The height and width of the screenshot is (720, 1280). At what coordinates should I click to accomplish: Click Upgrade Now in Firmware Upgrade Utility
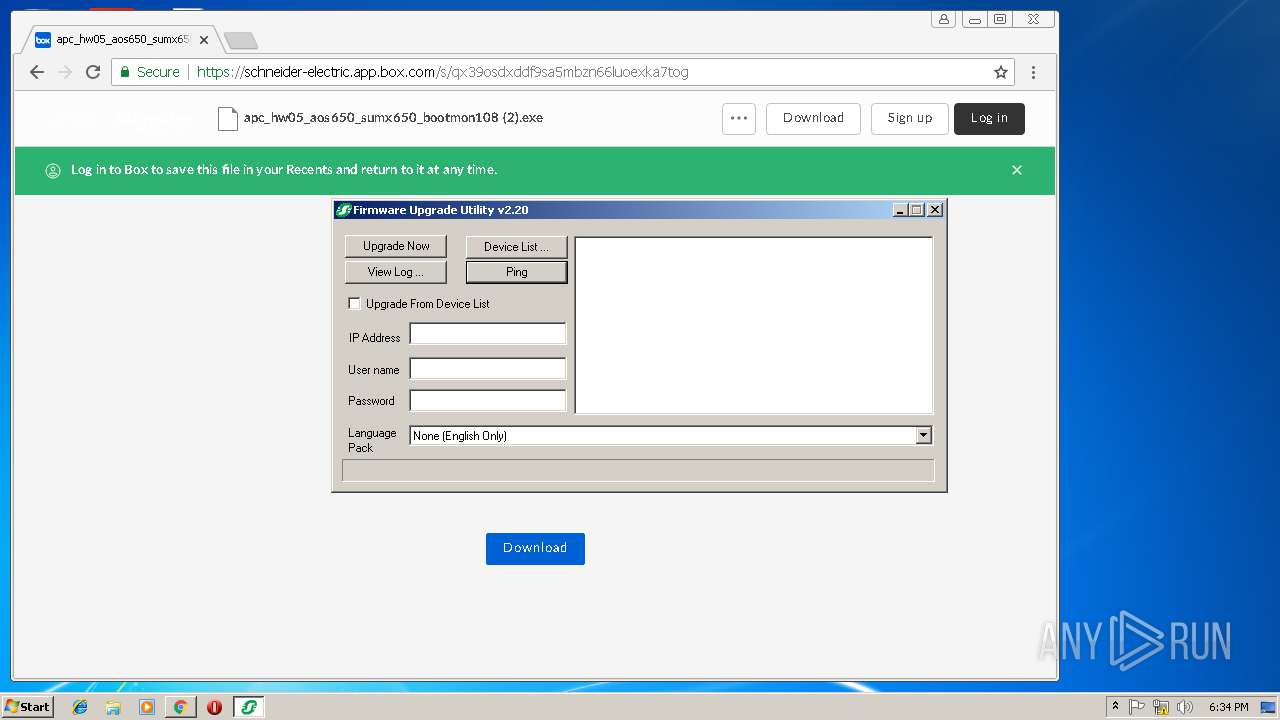[x=396, y=246]
